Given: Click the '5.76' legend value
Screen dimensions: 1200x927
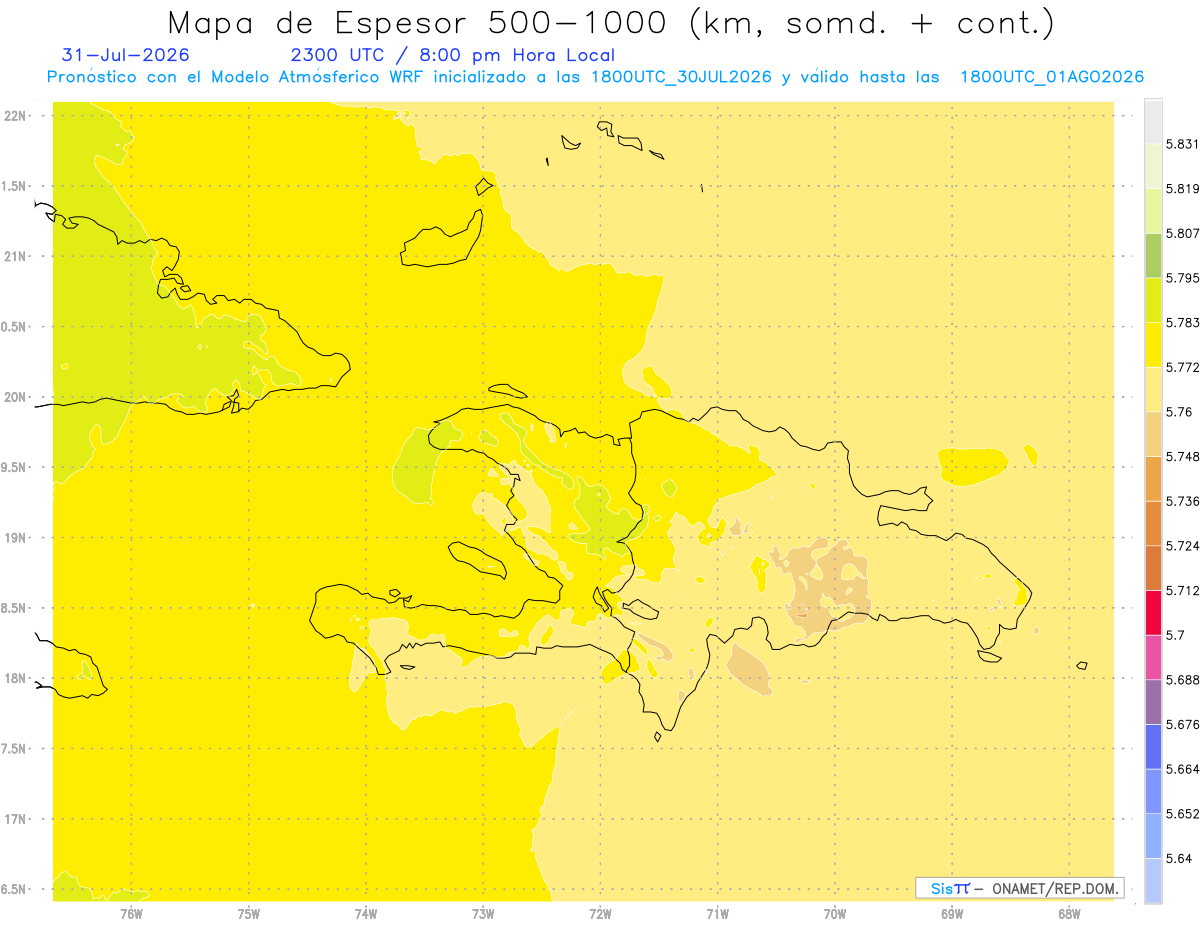Looking at the screenshot, I should click(x=1177, y=412).
